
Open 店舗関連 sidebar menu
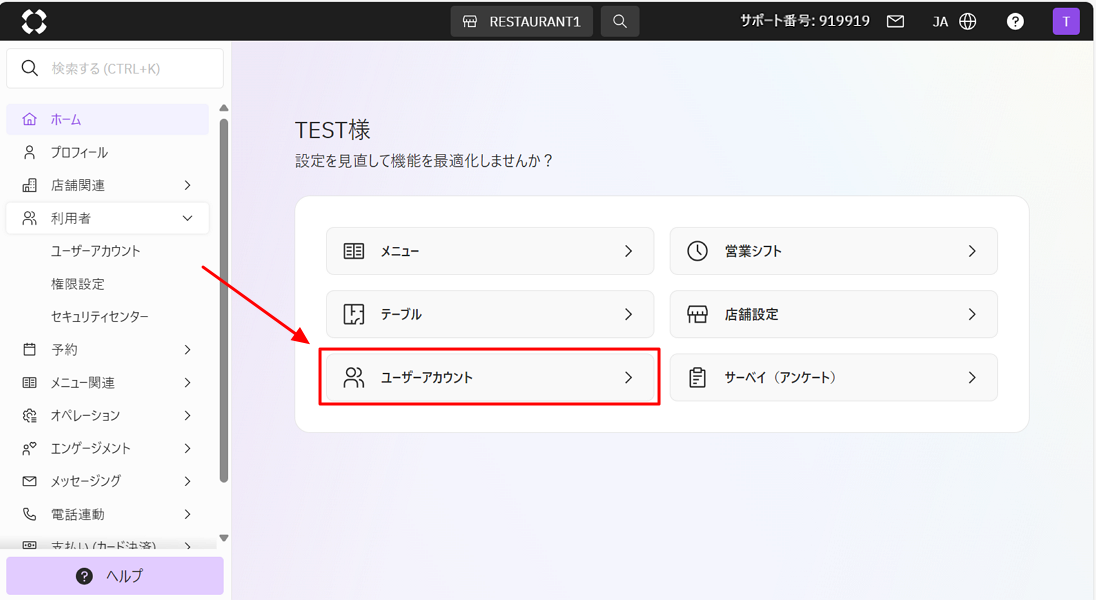[108, 185]
